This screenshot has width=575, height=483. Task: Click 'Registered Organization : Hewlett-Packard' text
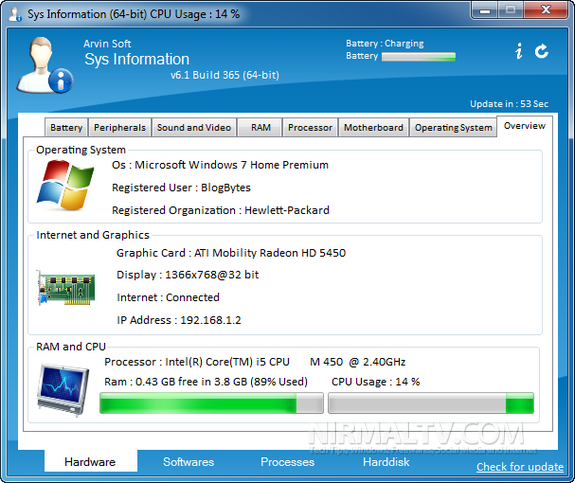[x=220, y=211]
